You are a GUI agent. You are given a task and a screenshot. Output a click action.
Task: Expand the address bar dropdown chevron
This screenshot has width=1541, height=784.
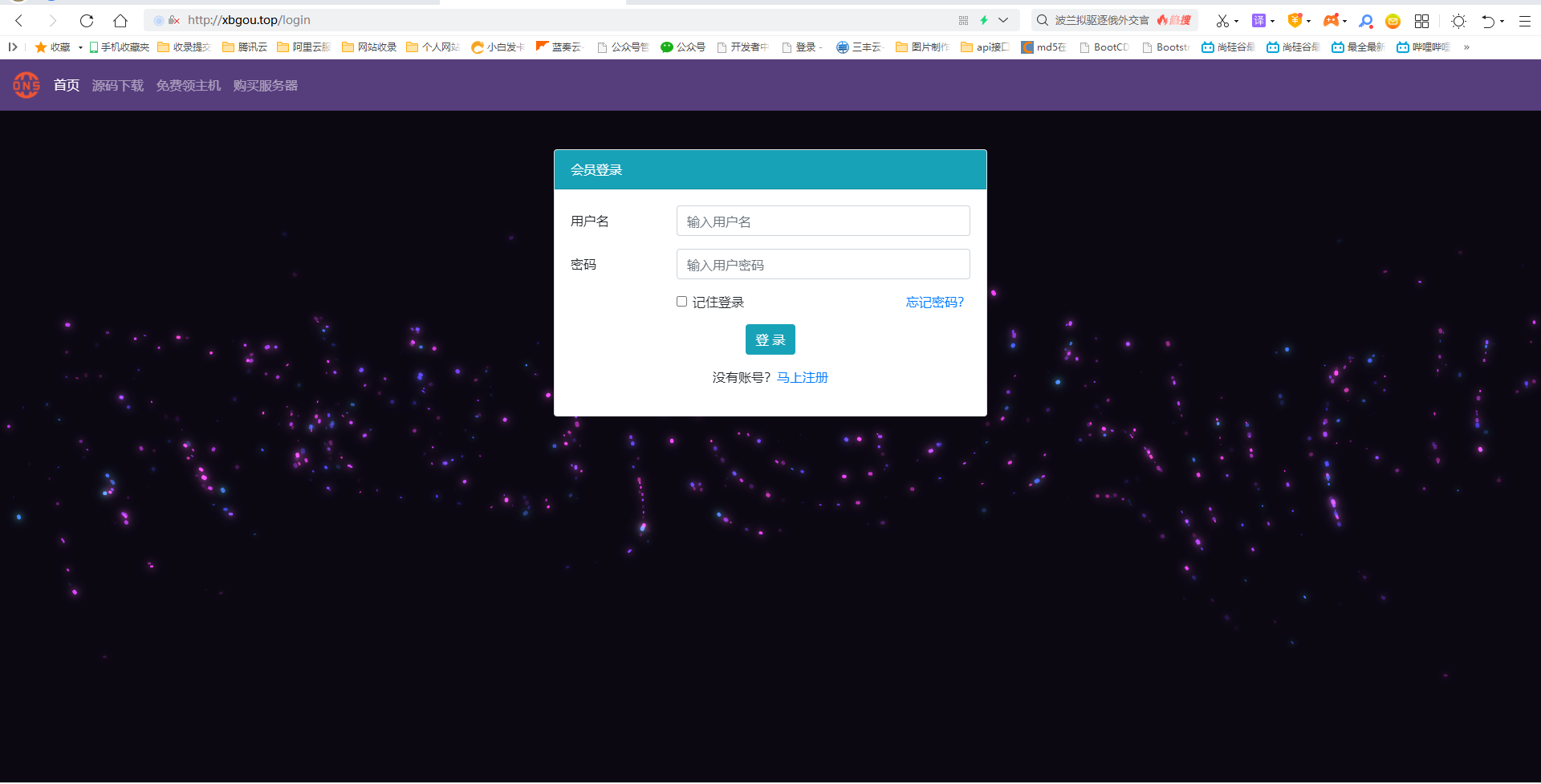(x=1003, y=20)
